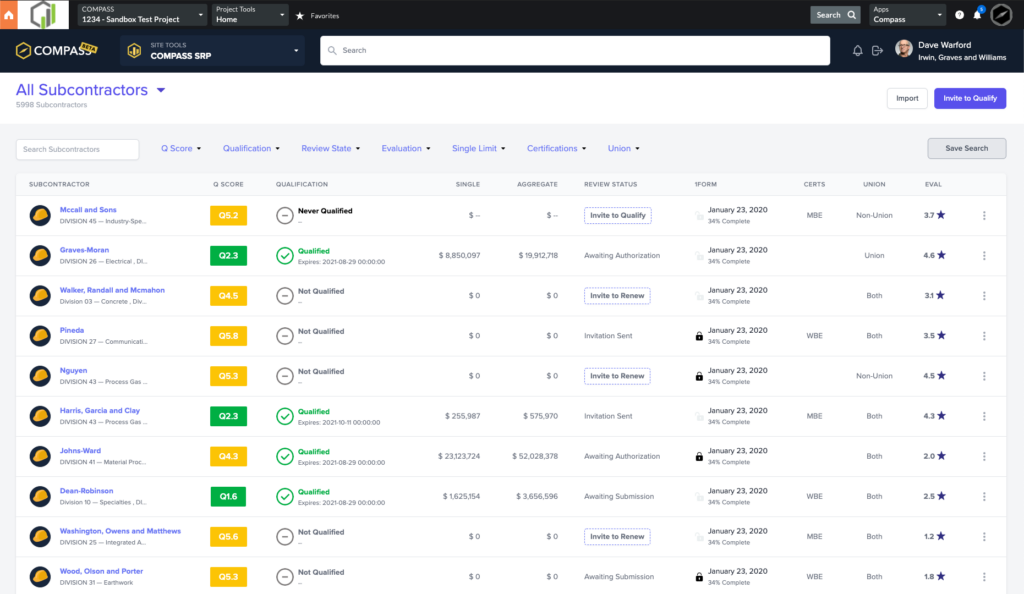Click the lock icon in Nguyen row
1024x594 pixels.
[x=699, y=376]
